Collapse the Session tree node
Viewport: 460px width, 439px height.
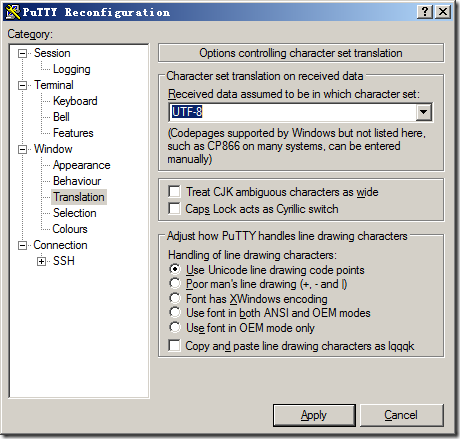point(22,53)
